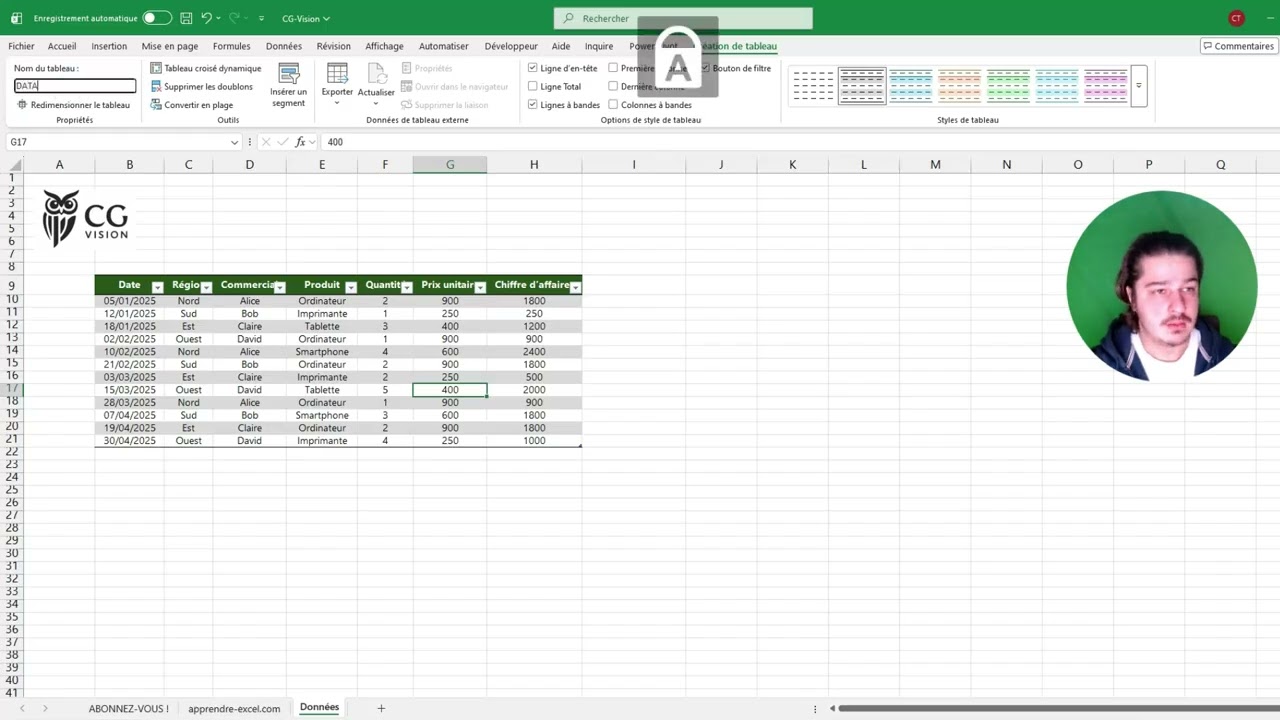Open the Prix unitaire filter dropdown
This screenshot has width=1280, height=720.
point(480,287)
